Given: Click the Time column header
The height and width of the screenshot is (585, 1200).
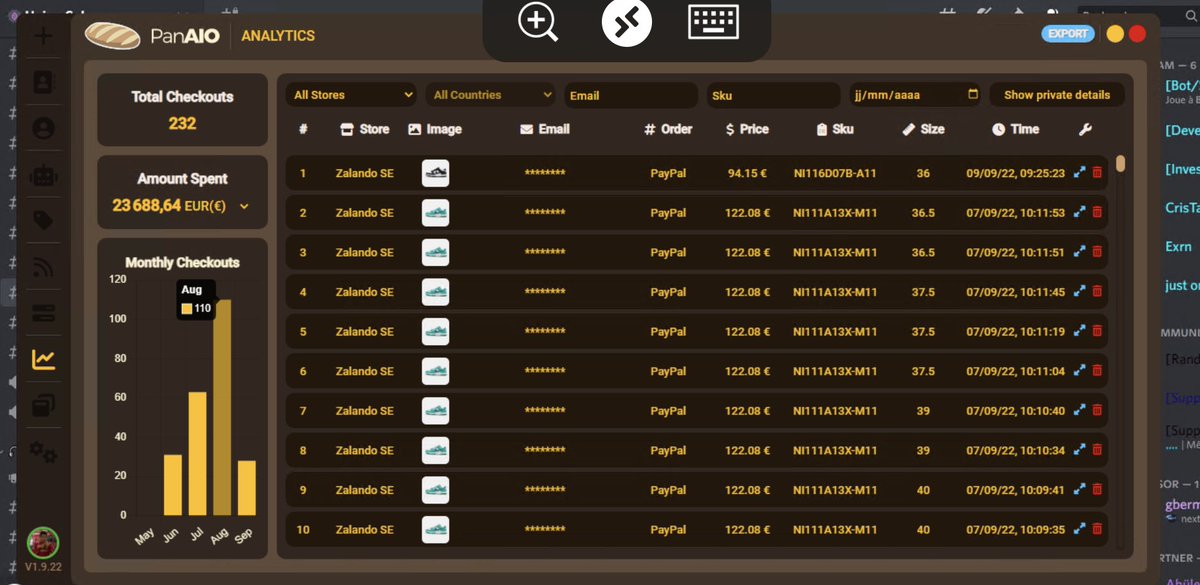Looking at the screenshot, I should tap(1015, 129).
